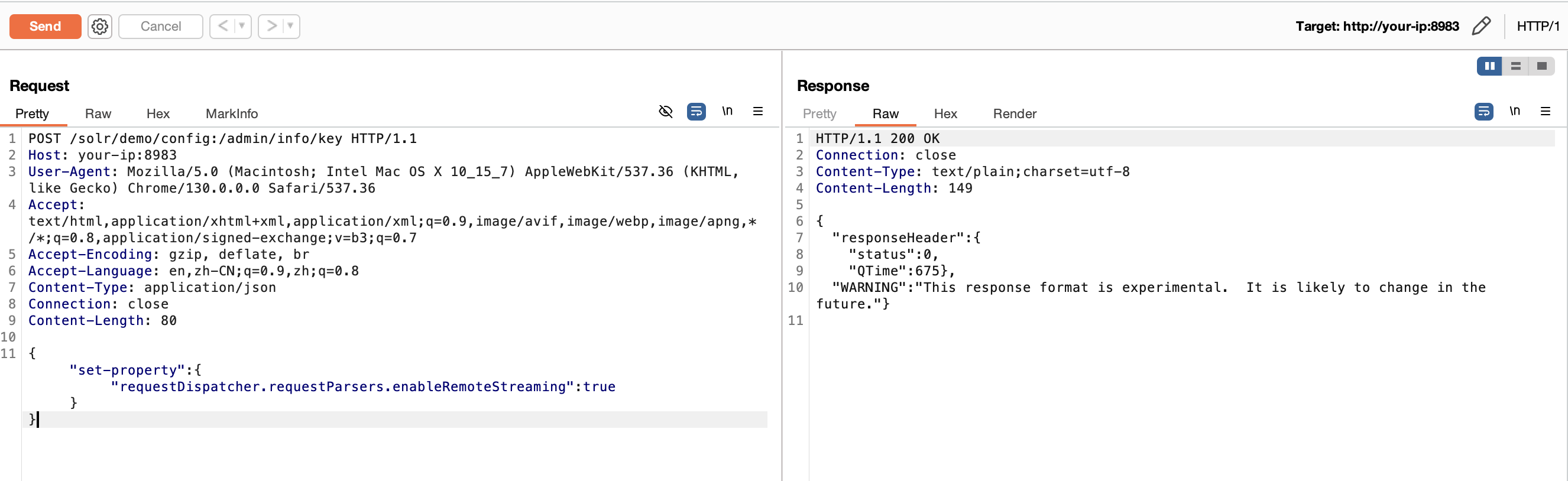Select side-by-side split layout
This screenshot has width=1568, height=481.
[1489, 66]
